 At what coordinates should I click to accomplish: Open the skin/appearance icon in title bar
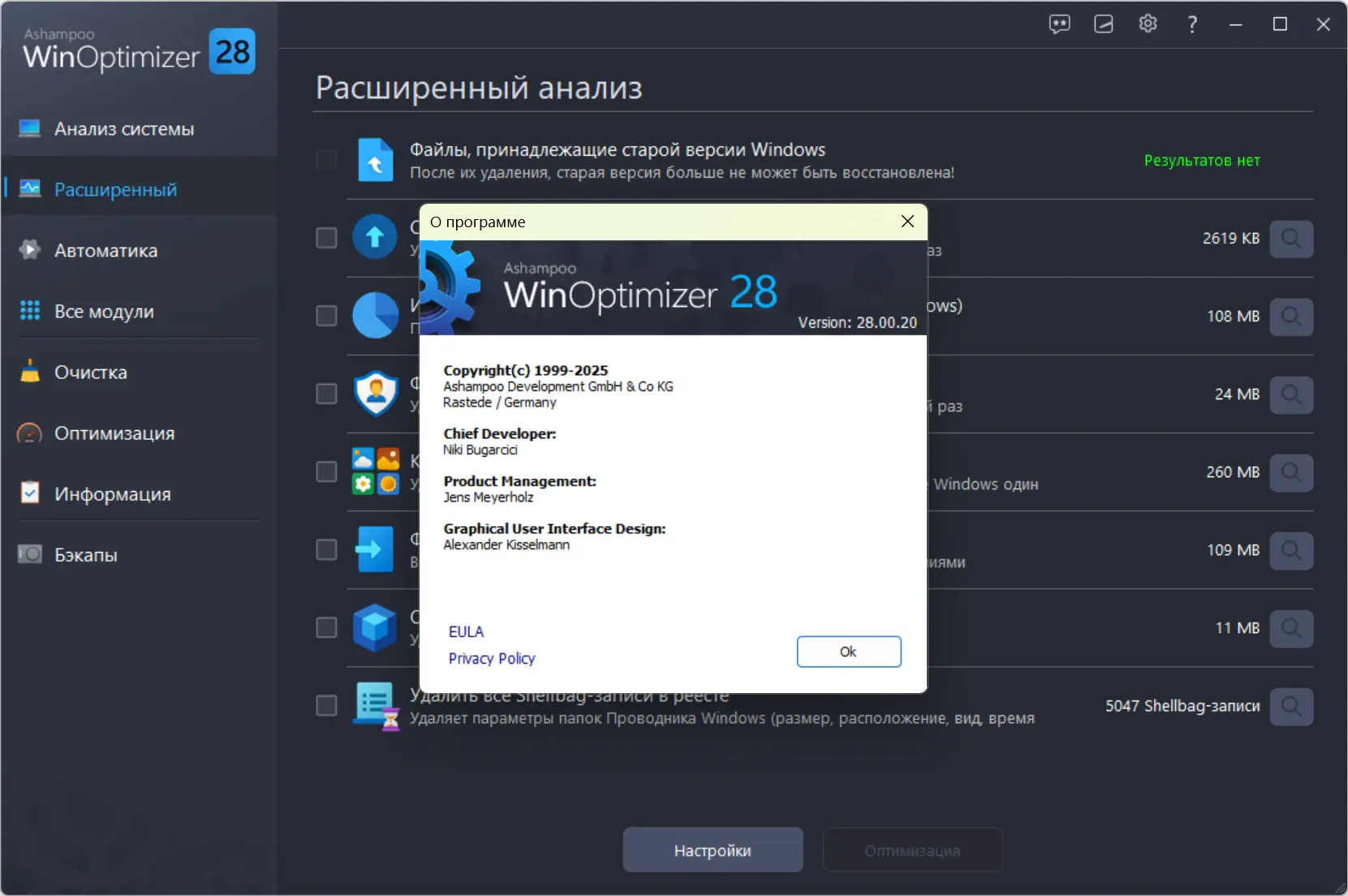click(1104, 24)
